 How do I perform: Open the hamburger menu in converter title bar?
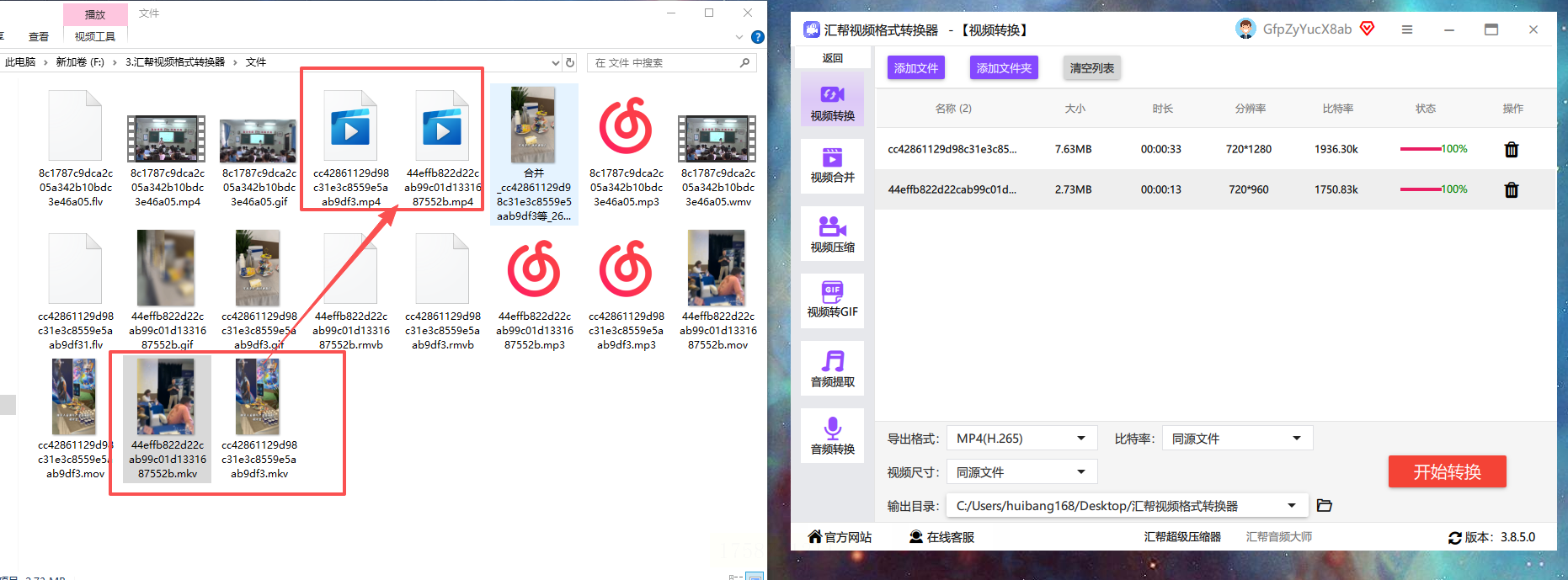click(1407, 29)
